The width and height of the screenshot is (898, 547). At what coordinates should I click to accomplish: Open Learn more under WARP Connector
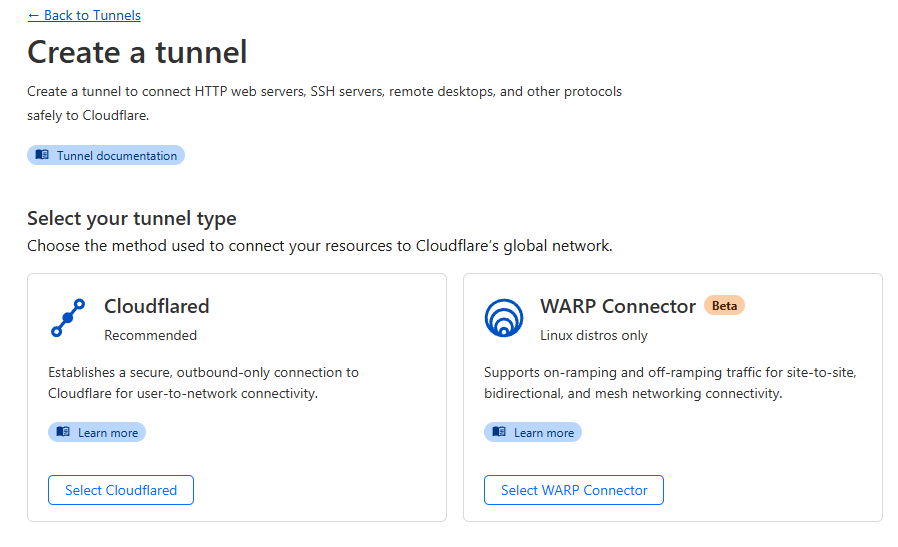point(533,432)
